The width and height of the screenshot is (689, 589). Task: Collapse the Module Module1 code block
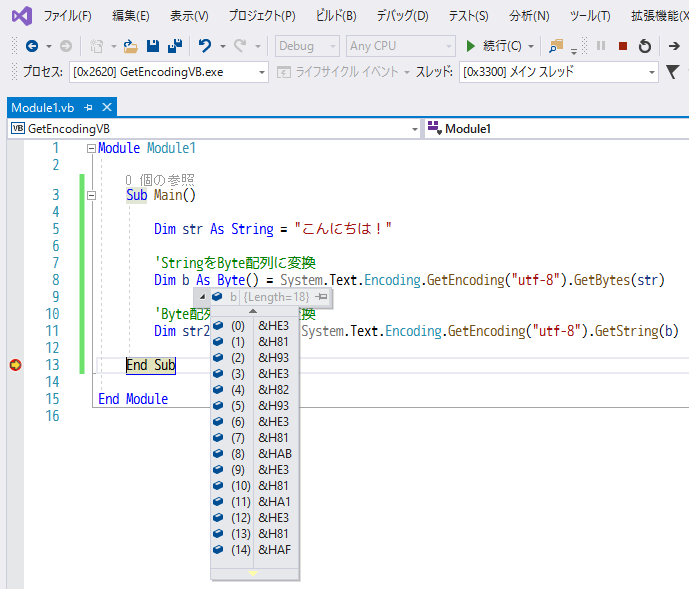tap(92, 148)
